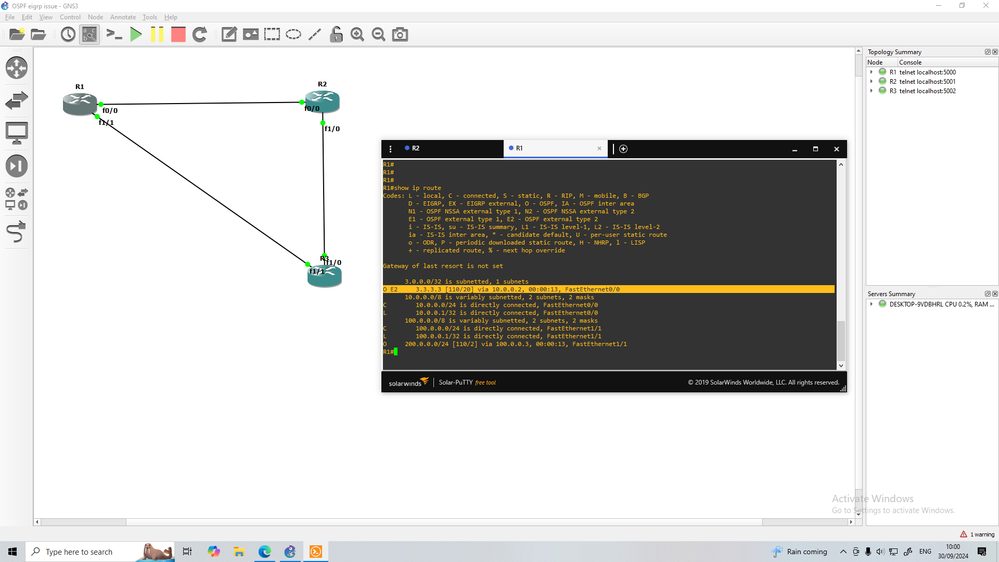Browse end devices monitor icon
This screenshot has height=562, width=999.
17,133
